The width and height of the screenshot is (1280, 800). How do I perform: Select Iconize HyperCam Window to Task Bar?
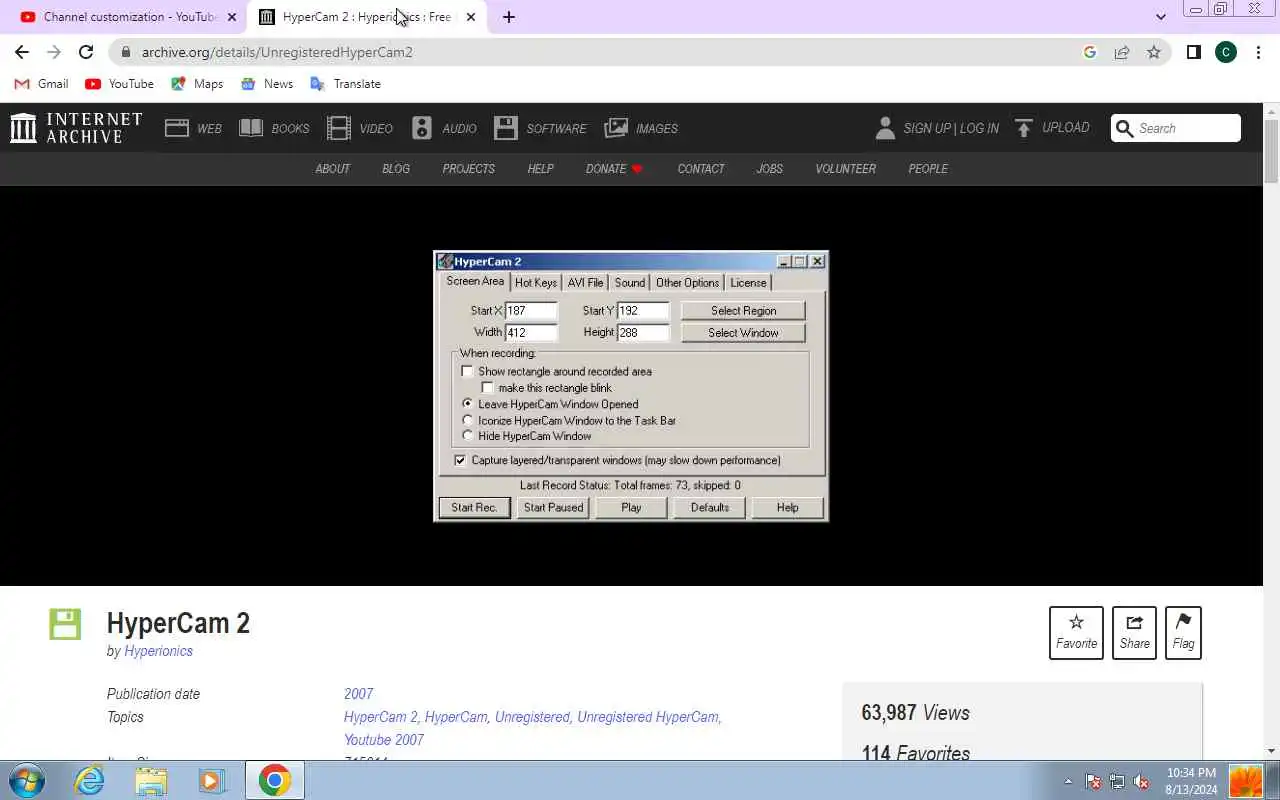pyautogui.click(x=467, y=420)
